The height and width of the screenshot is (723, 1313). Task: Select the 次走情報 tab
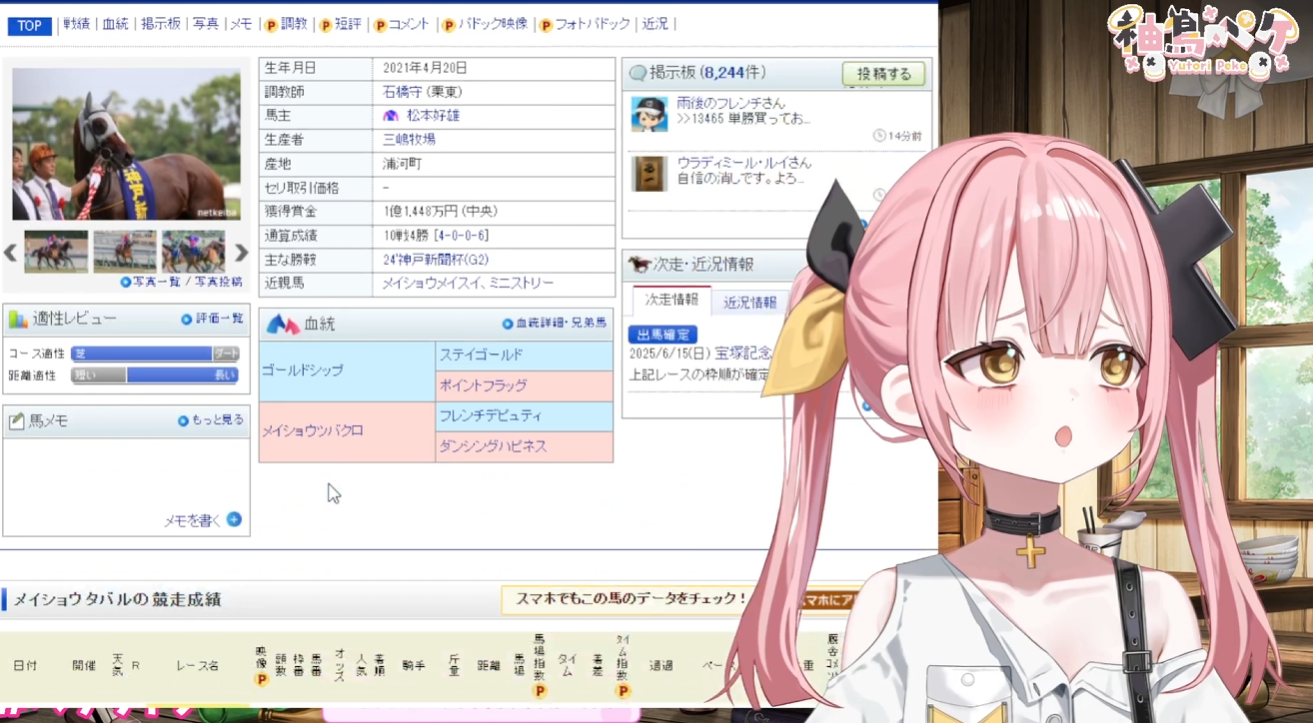(671, 300)
